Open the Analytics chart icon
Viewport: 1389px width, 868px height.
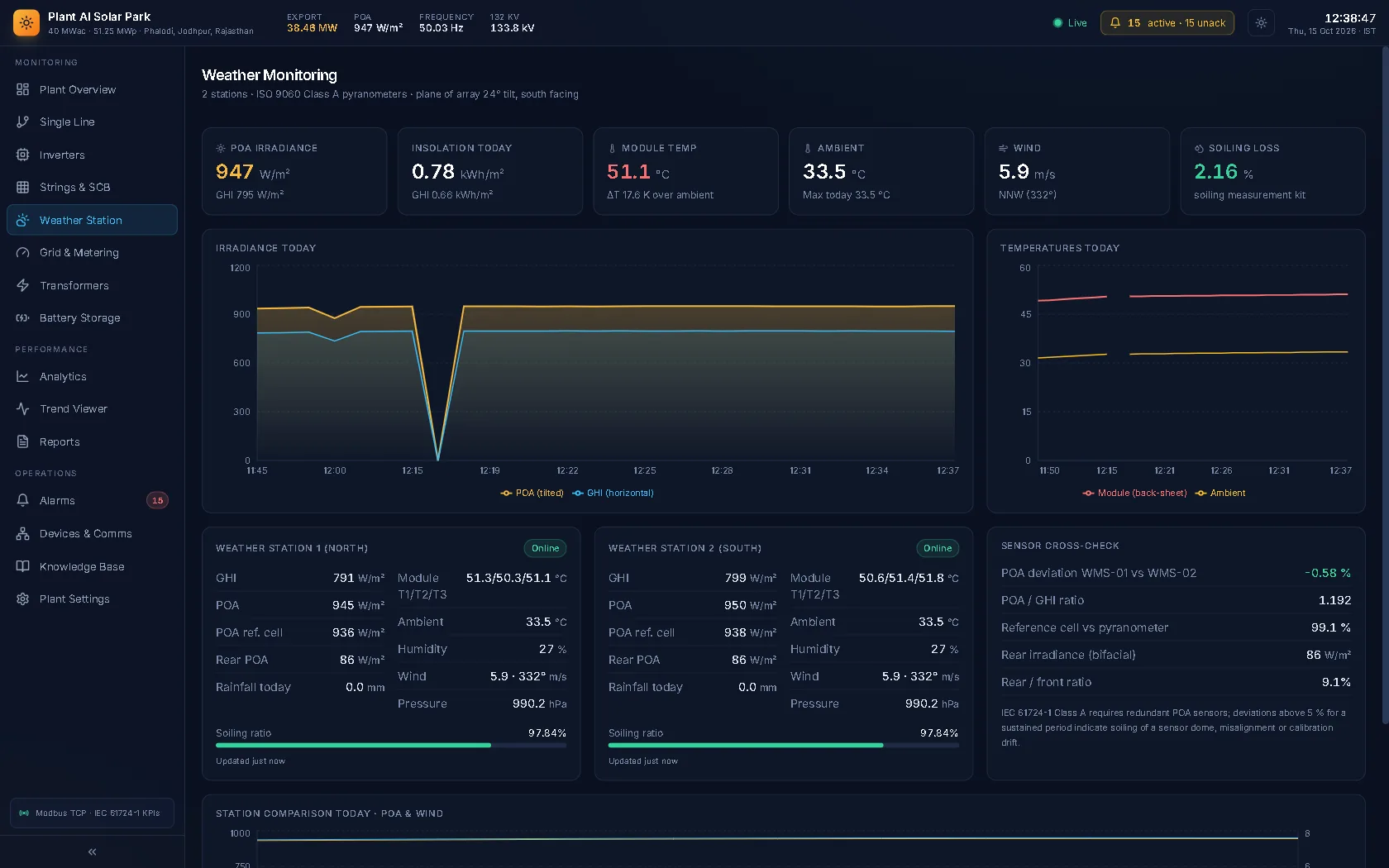pyautogui.click(x=23, y=377)
